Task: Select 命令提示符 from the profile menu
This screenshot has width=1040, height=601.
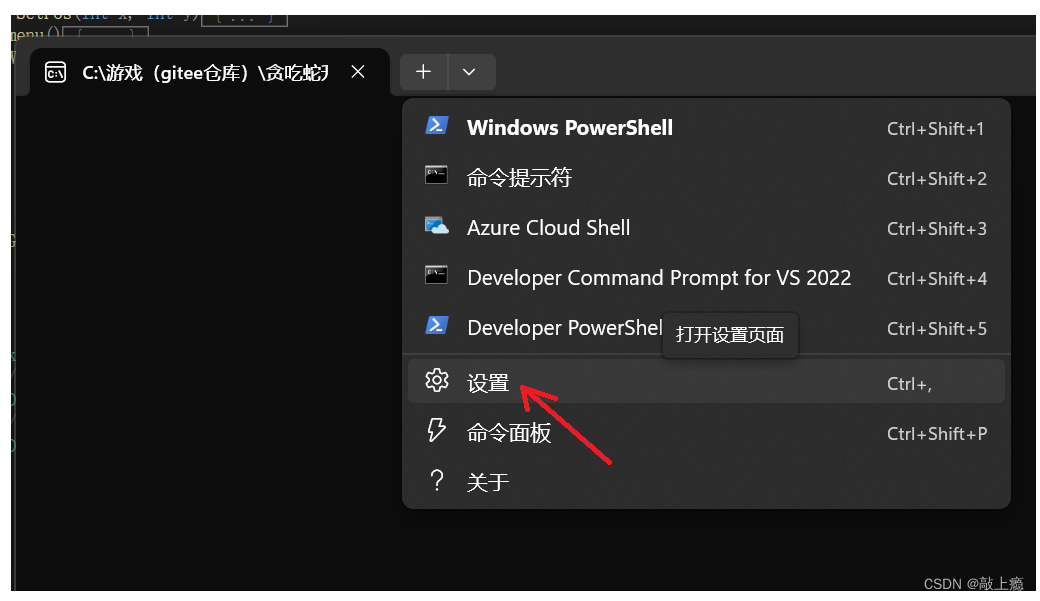Action: [x=519, y=178]
